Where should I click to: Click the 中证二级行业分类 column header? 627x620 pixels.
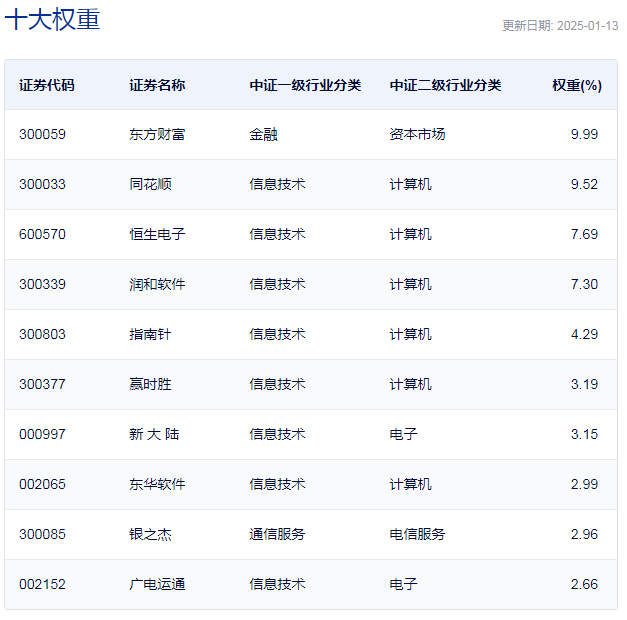pos(445,85)
